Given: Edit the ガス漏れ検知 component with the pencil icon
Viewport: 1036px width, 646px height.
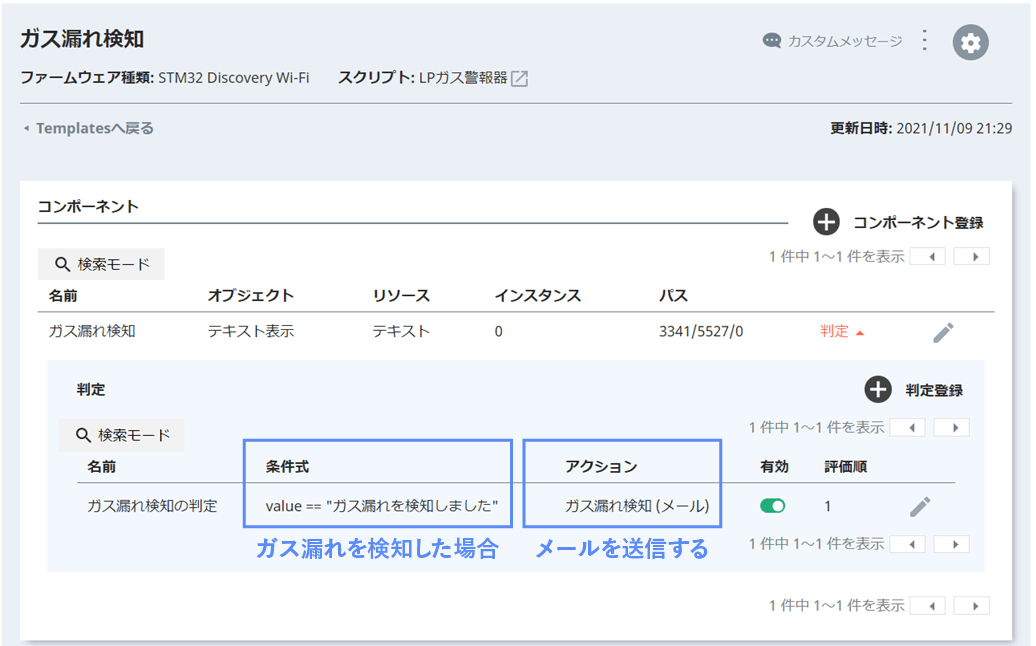Looking at the screenshot, I should 942,333.
